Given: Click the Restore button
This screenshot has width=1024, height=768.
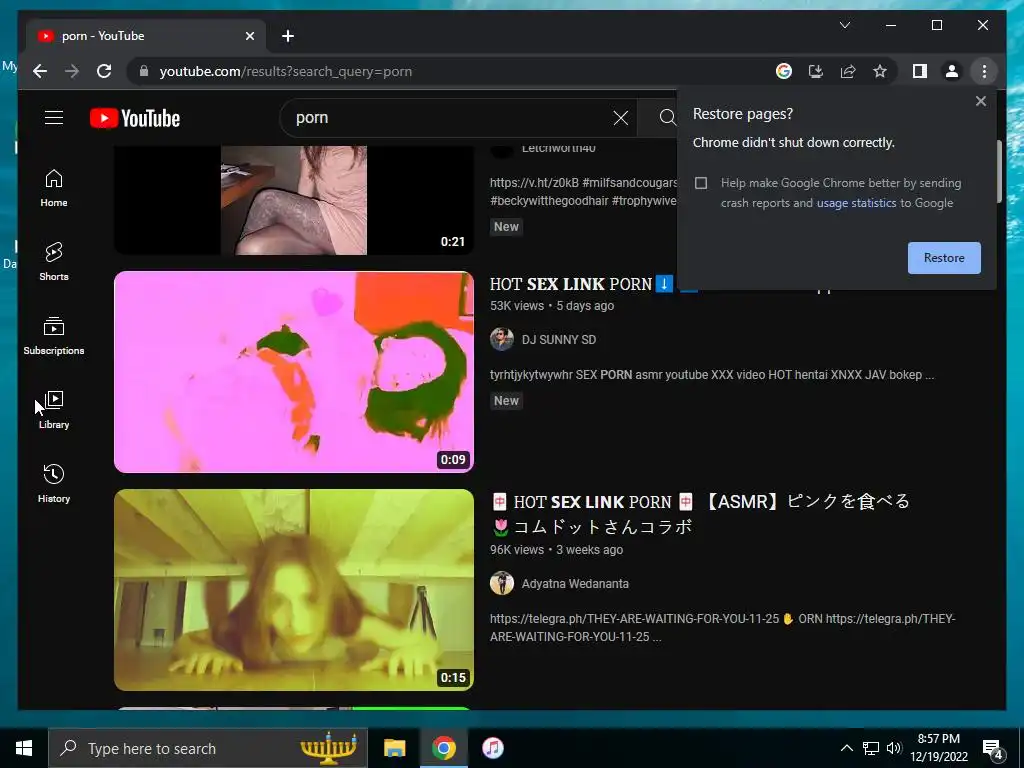Looking at the screenshot, I should (944, 257).
